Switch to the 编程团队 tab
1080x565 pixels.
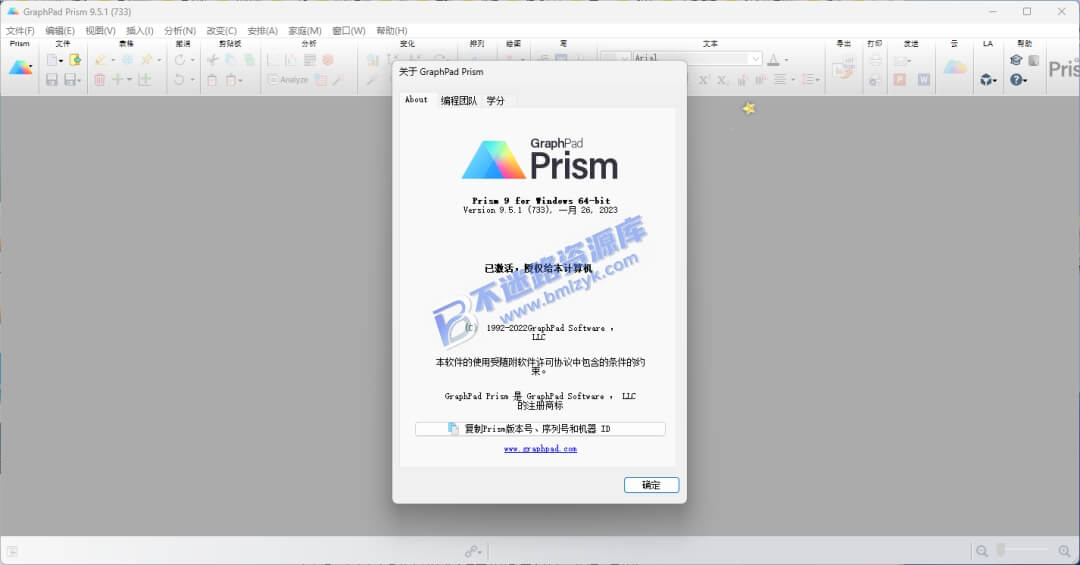point(459,101)
